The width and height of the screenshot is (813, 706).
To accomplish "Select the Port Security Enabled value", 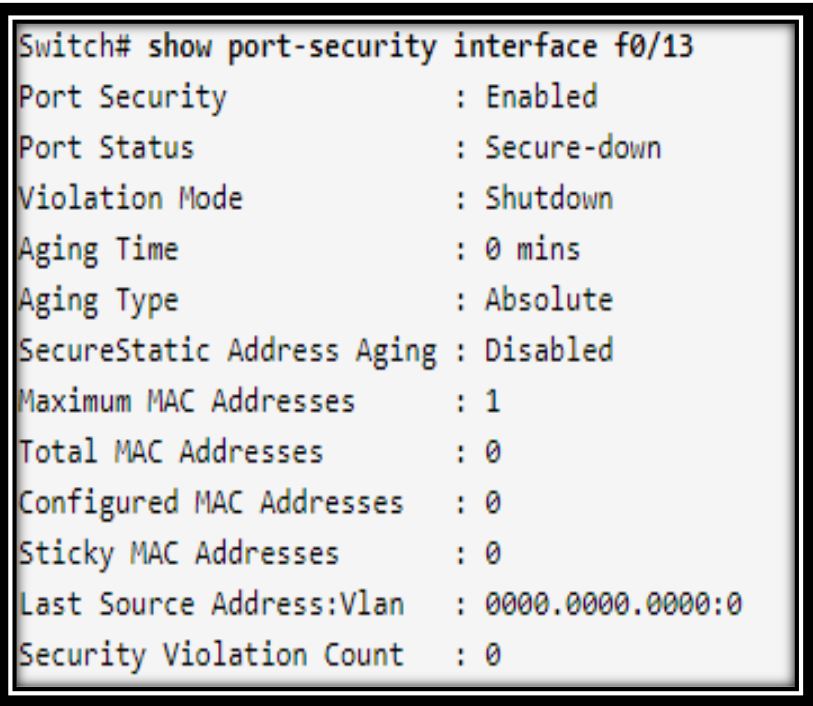I will point(541,96).
